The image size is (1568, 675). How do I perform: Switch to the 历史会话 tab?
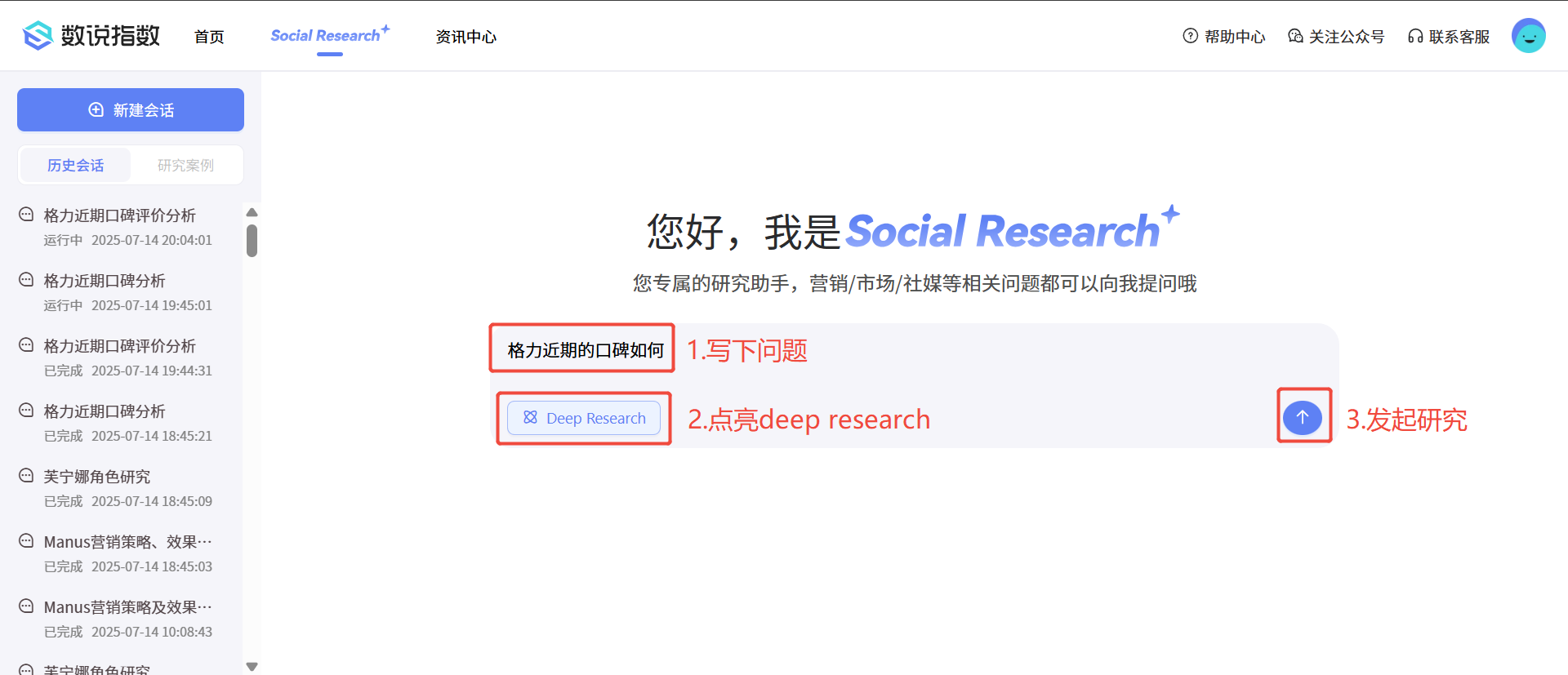pos(75,165)
